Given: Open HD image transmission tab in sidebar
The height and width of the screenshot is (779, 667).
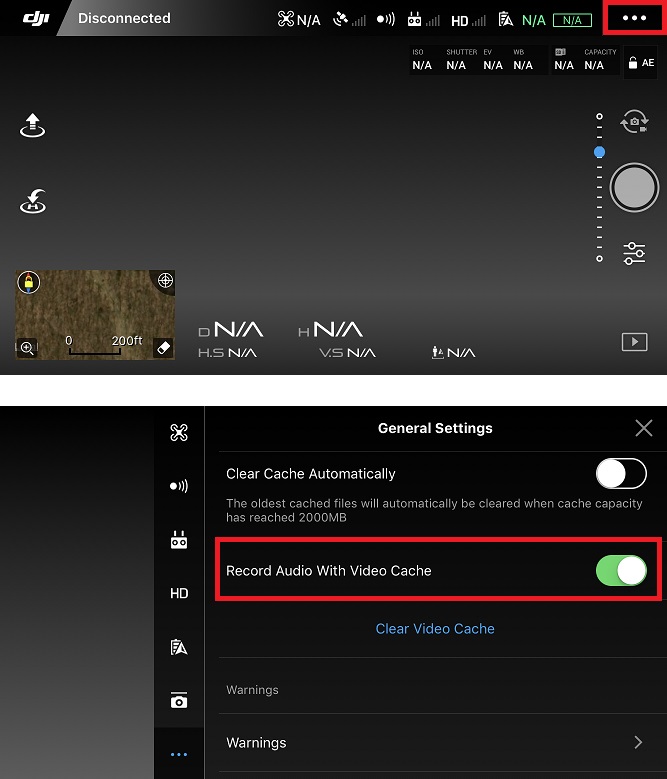Looking at the screenshot, I should point(179,593).
